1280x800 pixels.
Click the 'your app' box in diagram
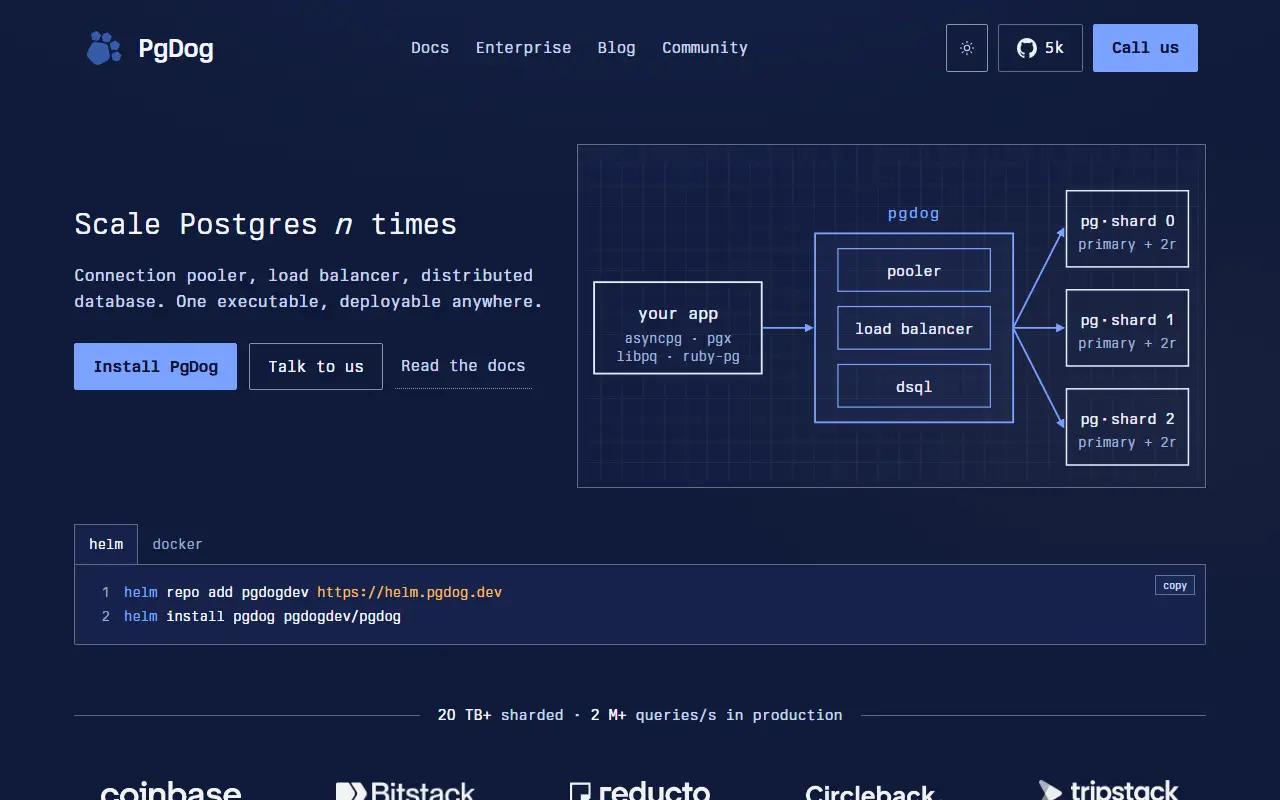tap(678, 328)
